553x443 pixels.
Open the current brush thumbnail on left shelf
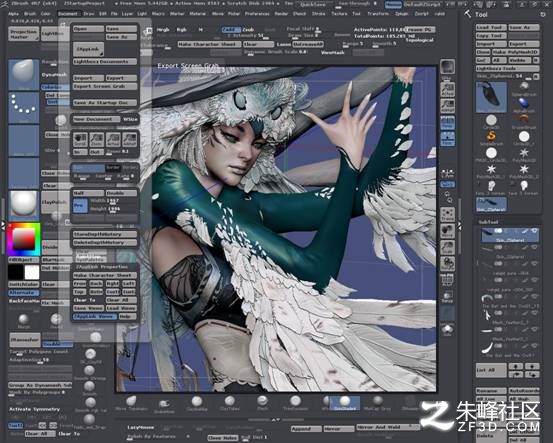coord(24,74)
